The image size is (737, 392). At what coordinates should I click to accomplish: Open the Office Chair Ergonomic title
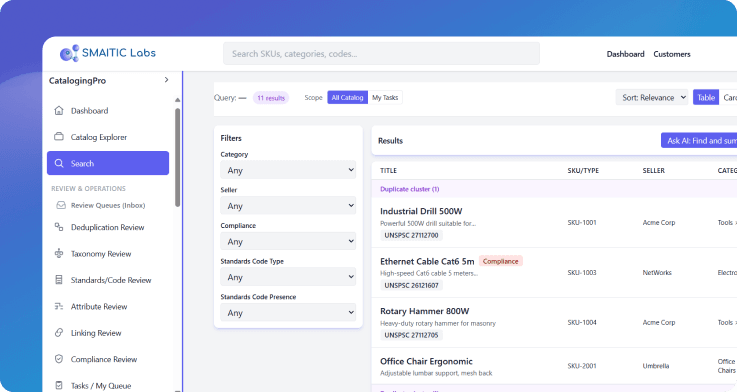426,361
